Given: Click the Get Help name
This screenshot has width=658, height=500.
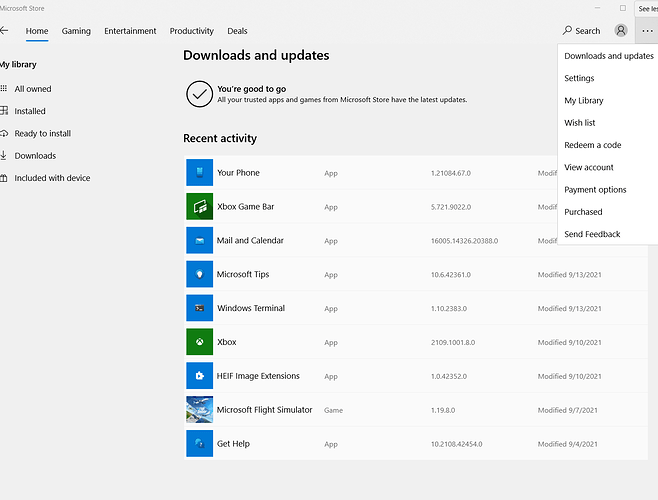Looking at the screenshot, I should tap(233, 444).
